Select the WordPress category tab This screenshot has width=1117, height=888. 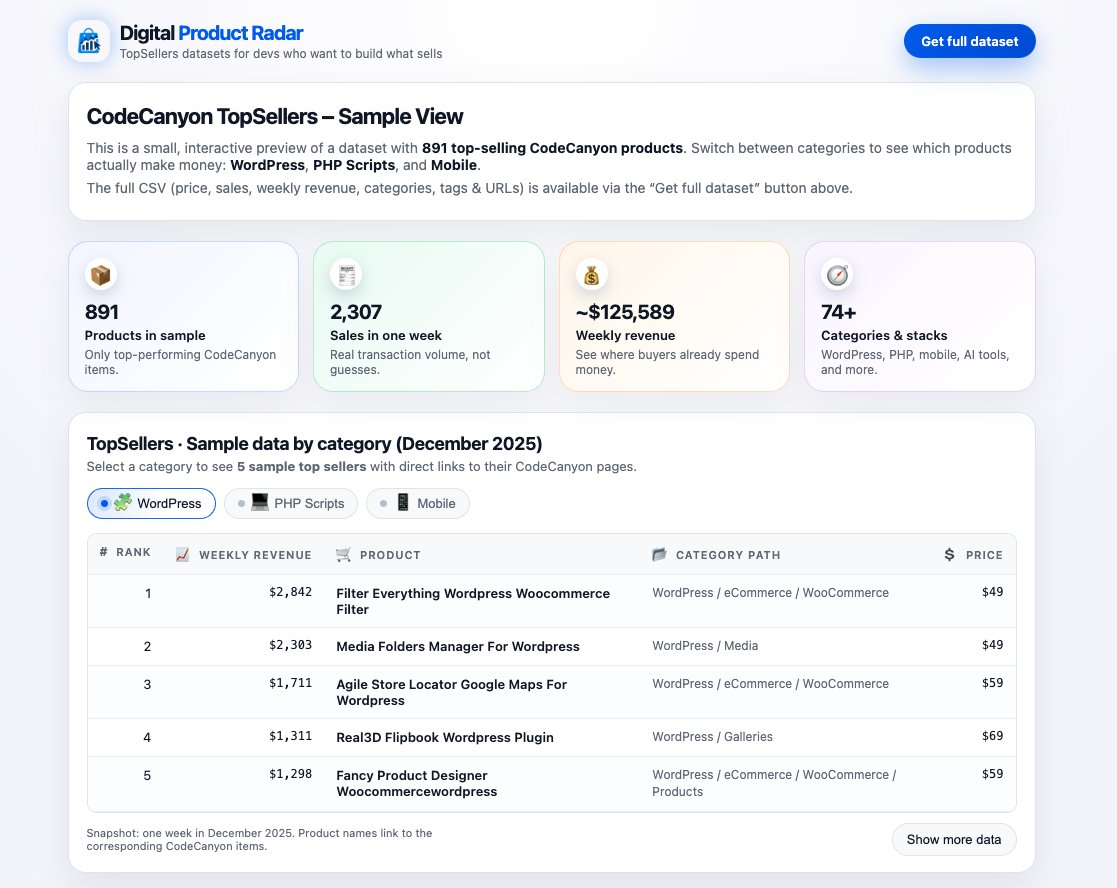(x=151, y=503)
